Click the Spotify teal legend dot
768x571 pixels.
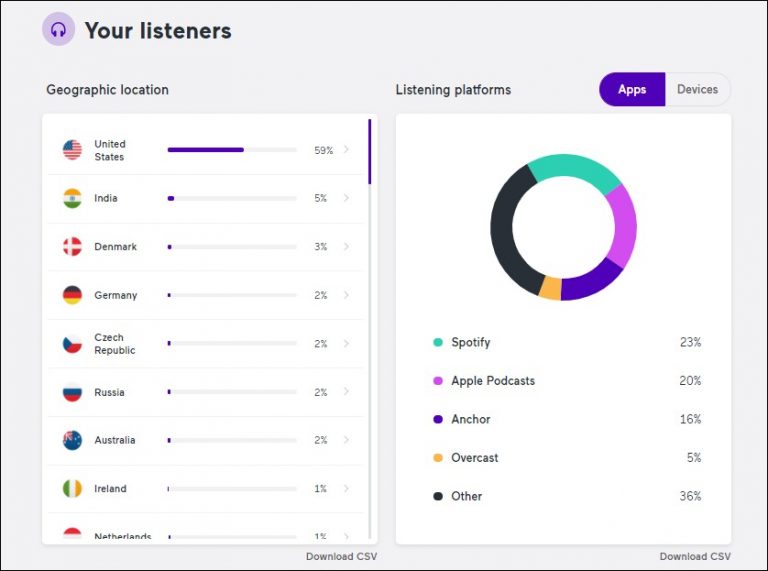(438, 342)
